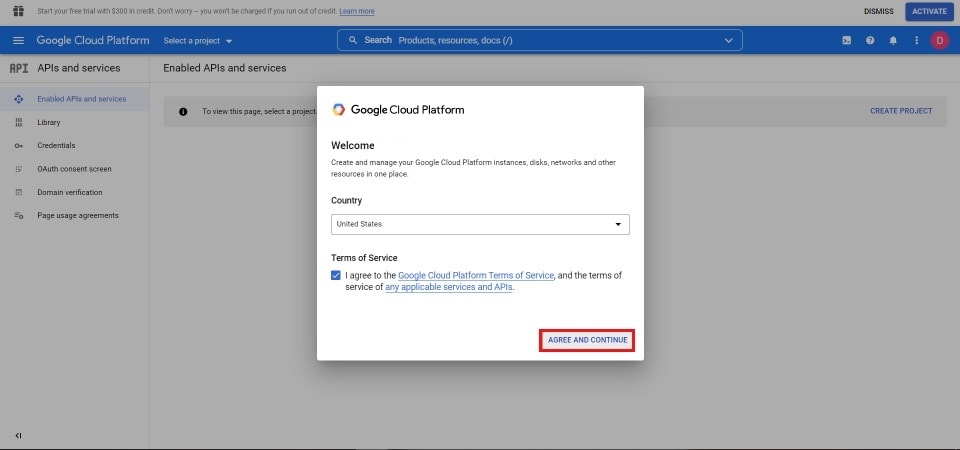The width and height of the screenshot is (960, 450).
Task: Open the hamburger navigation menu
Action: 18,40
